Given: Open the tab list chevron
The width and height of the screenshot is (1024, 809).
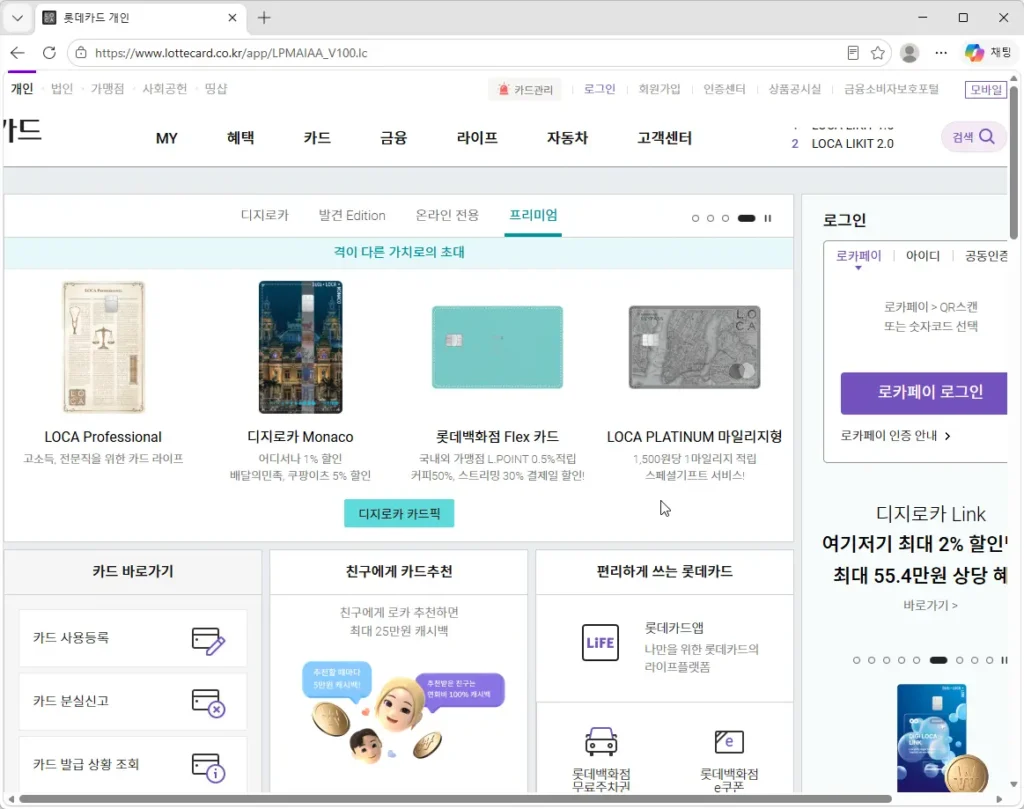Looking at the screenshot, I should (18, 18).
